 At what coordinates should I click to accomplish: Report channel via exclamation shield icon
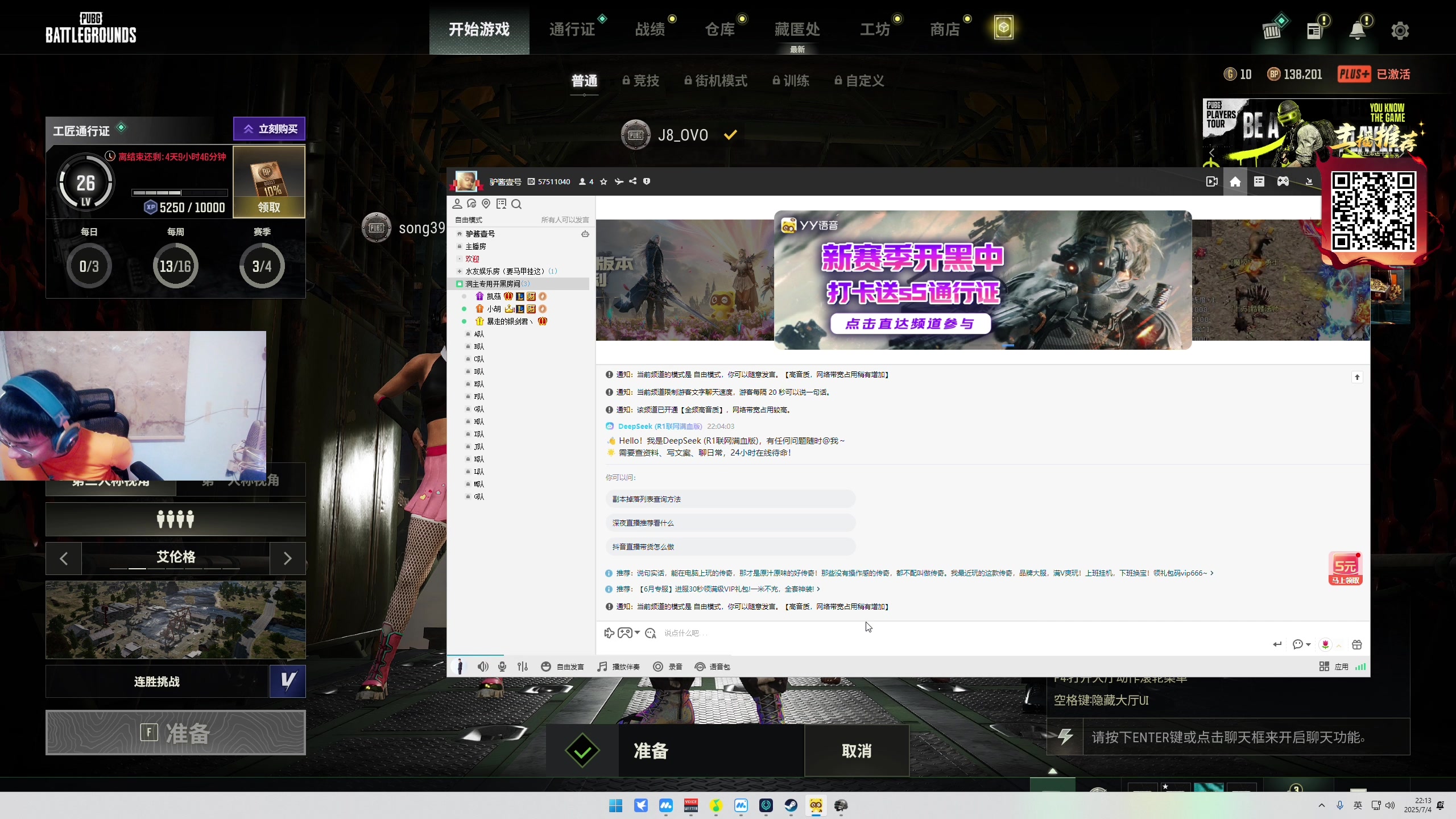click(x=646, y=181)
